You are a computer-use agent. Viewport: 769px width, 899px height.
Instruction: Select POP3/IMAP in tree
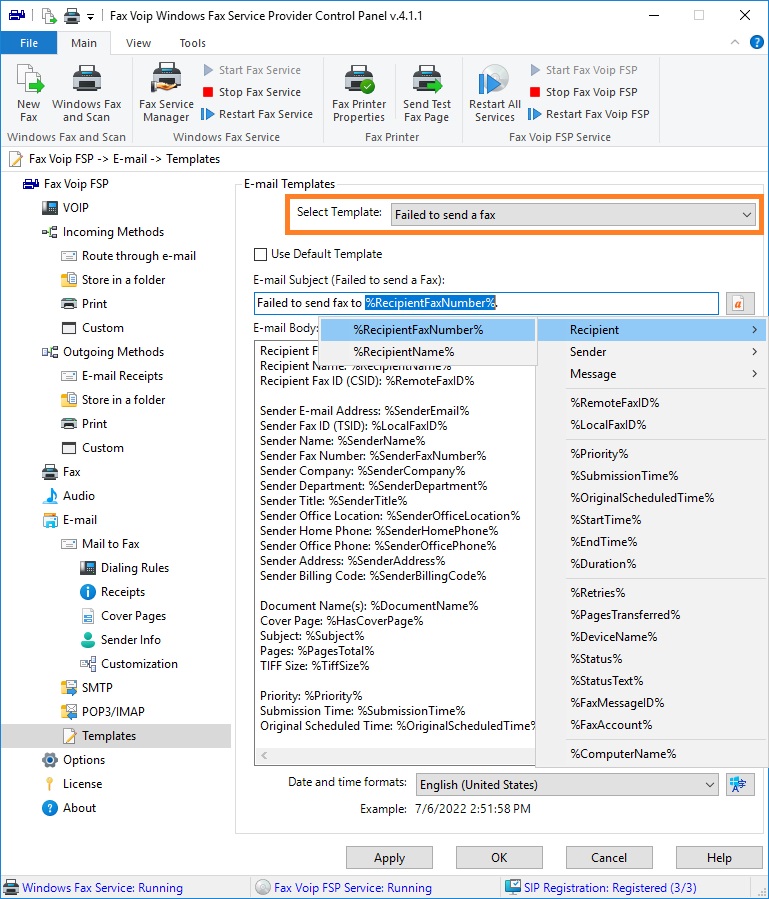coord(113,712)
